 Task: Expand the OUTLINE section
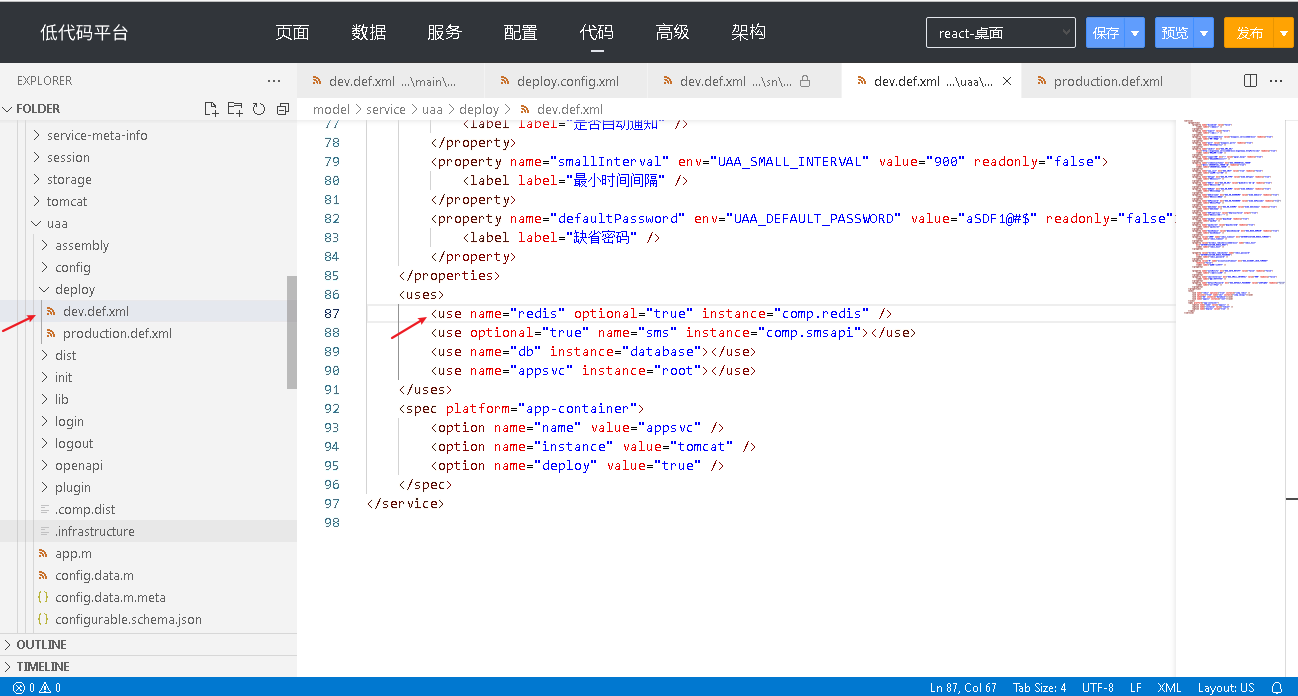(x=41, y=645)
